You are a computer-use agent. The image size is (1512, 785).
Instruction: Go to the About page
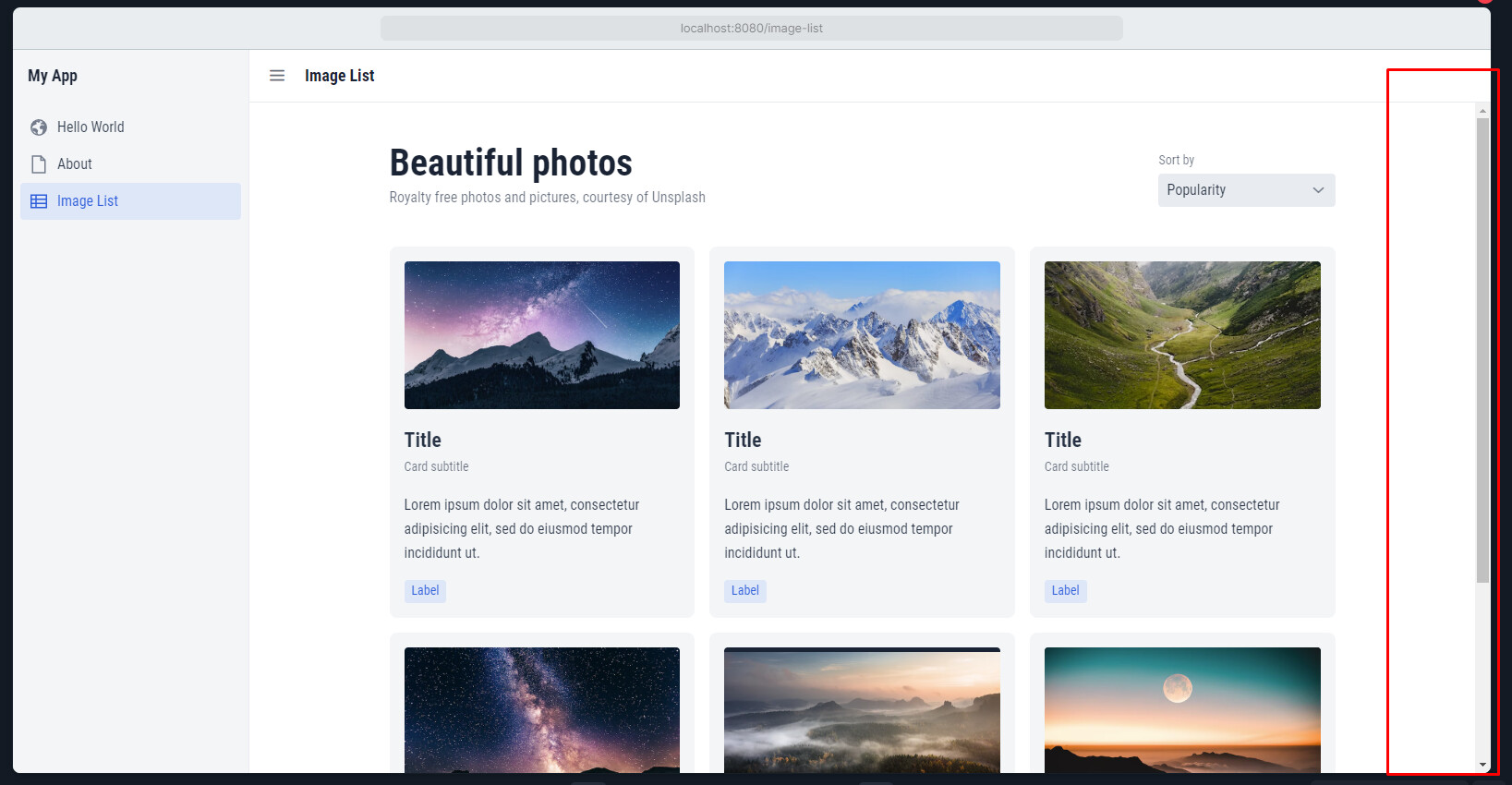point(75,164)
